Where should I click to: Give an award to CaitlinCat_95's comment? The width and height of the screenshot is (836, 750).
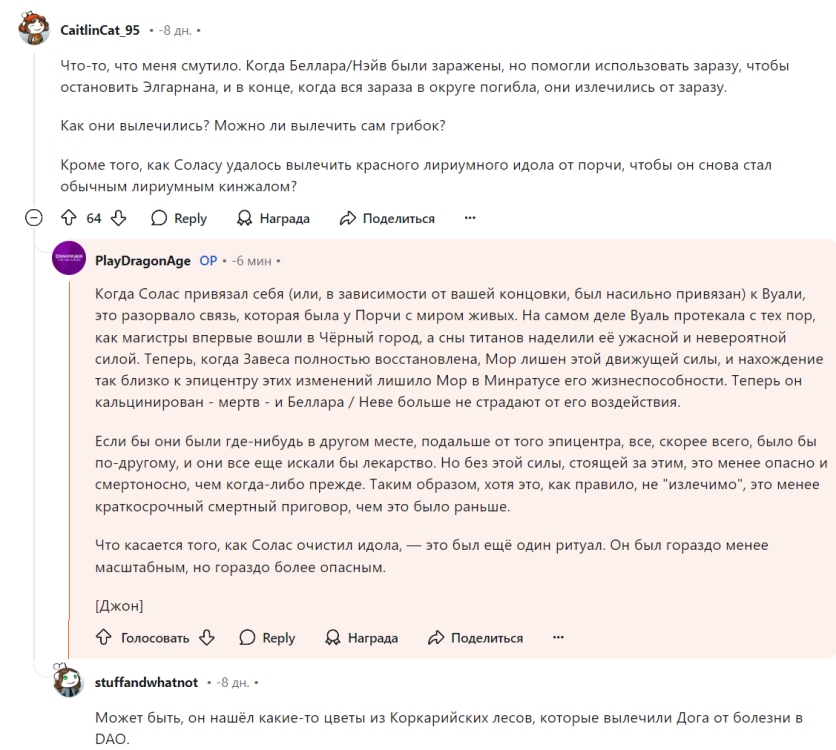[273, 218]
